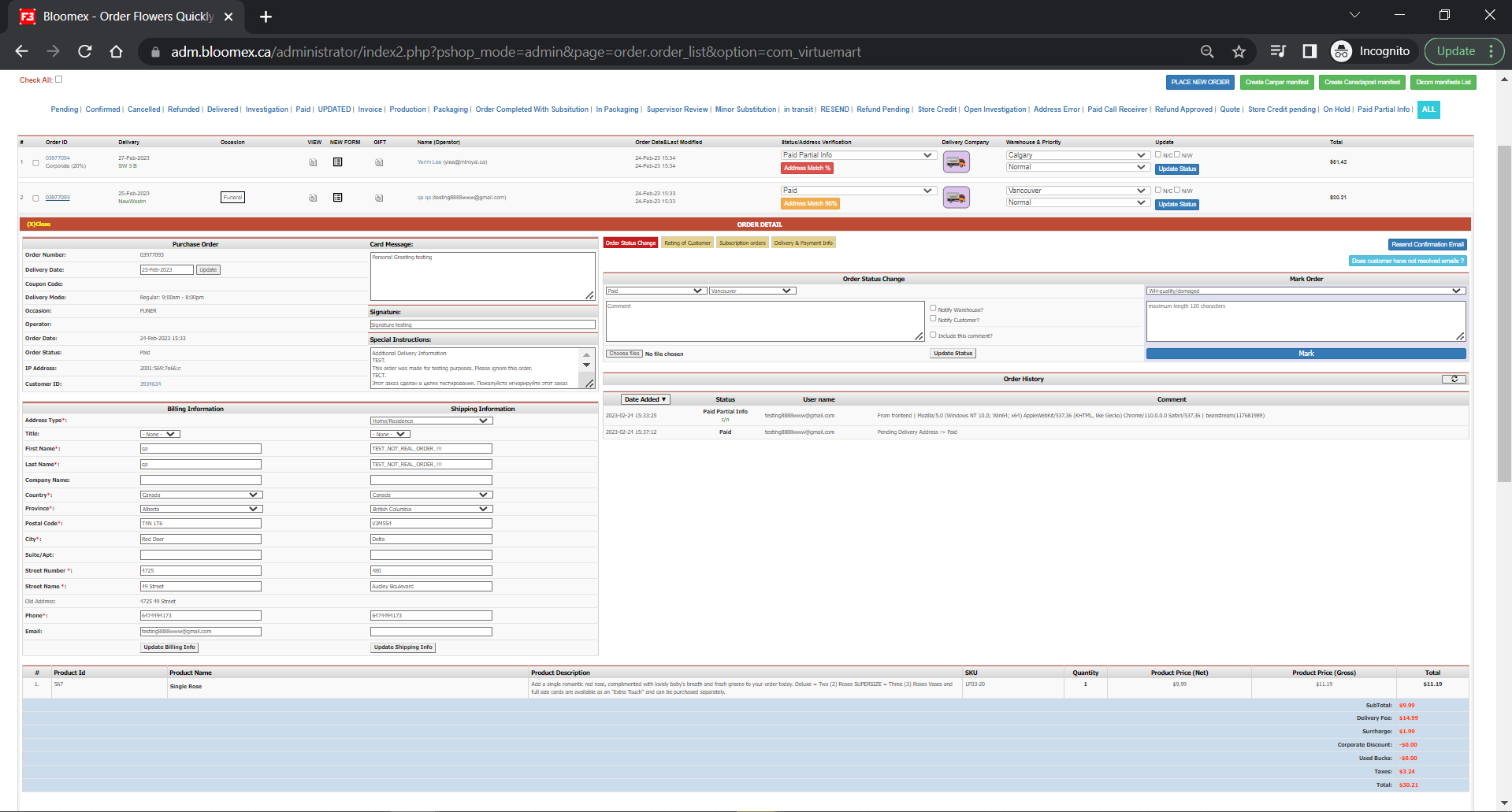This screenshot has width=1512, height=812.
Task: Refresh the Order History panel
Action: coord(1454,379)
